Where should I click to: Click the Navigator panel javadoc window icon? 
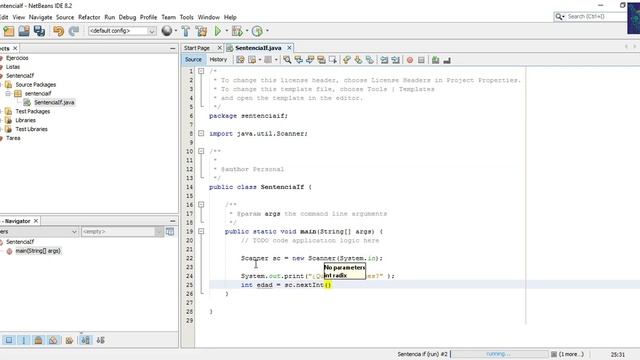170,232
